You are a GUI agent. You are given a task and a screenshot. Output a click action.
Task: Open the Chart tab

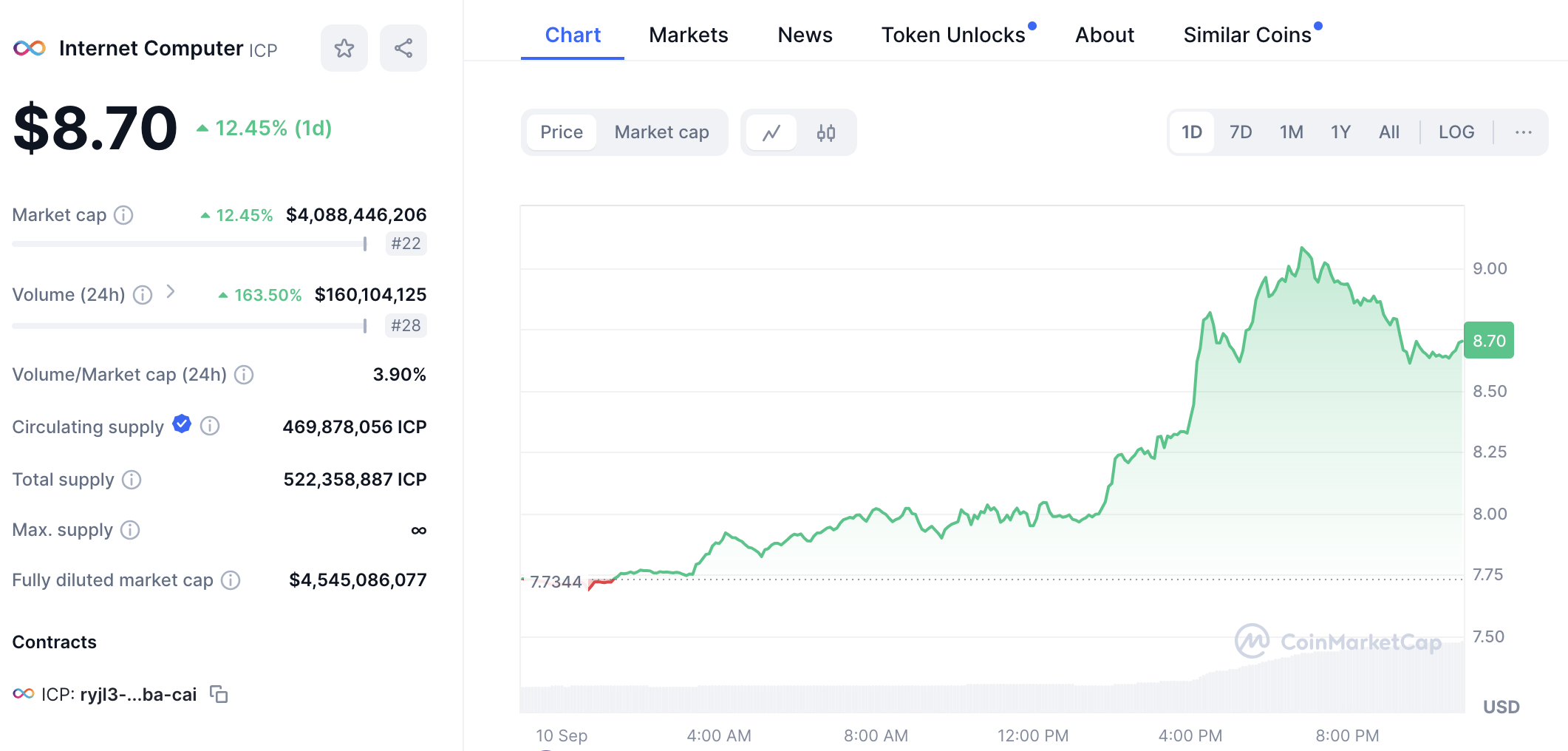[x=573, y=35]
